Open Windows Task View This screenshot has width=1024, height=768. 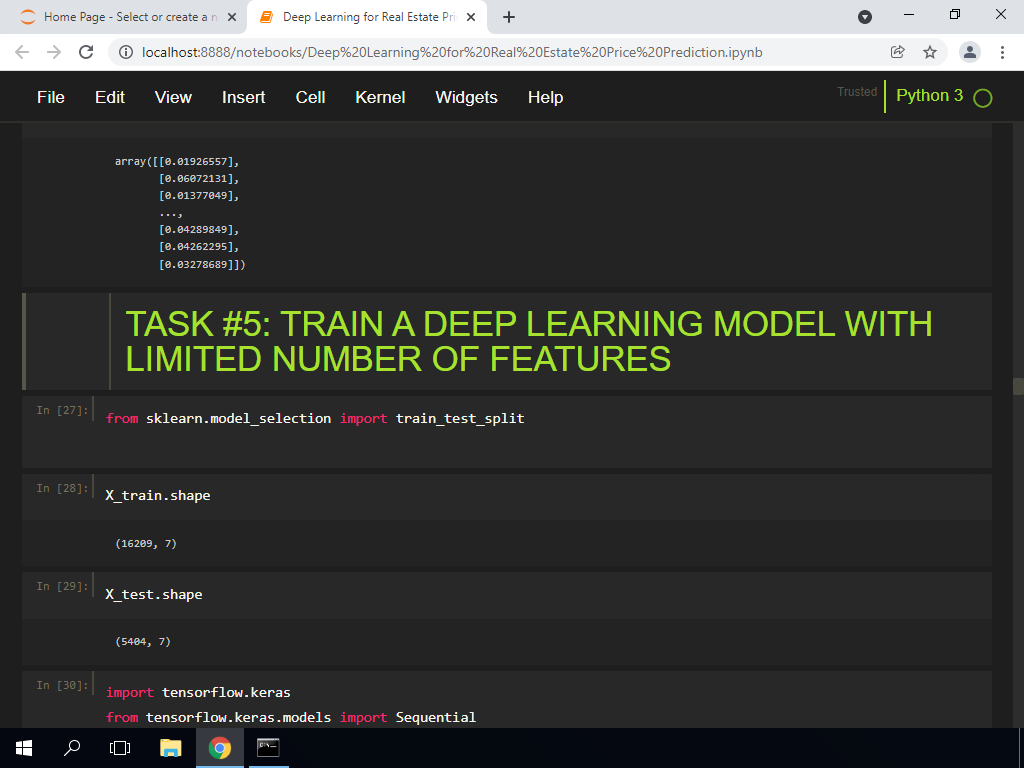[120, 748]
